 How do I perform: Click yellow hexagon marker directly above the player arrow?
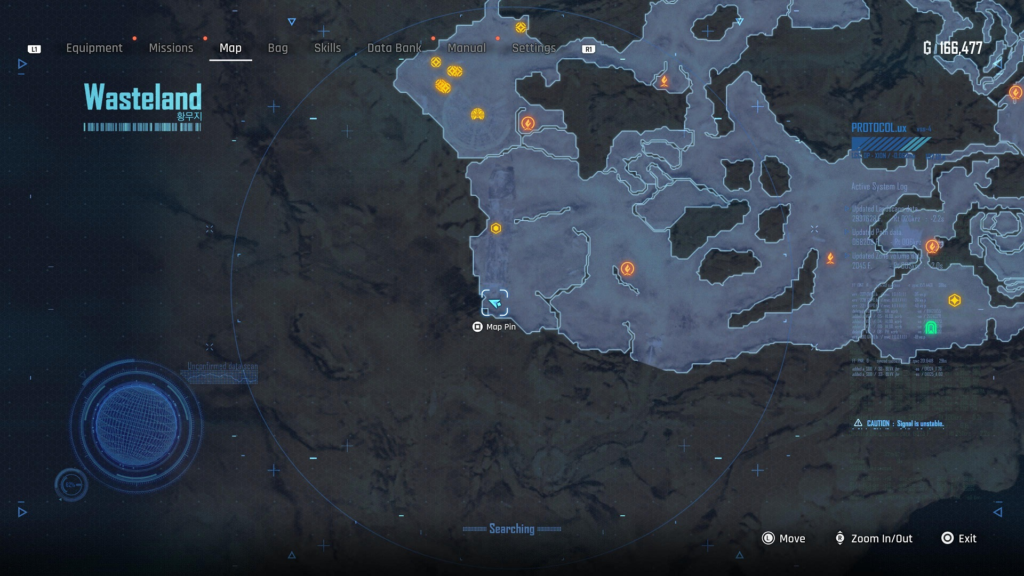496,228
